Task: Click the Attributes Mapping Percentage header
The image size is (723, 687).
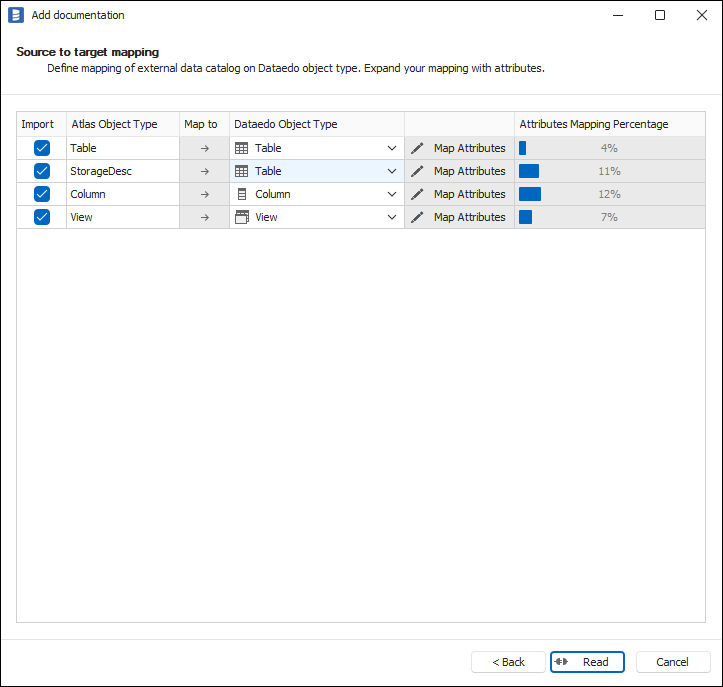Action: click(594, 124)
